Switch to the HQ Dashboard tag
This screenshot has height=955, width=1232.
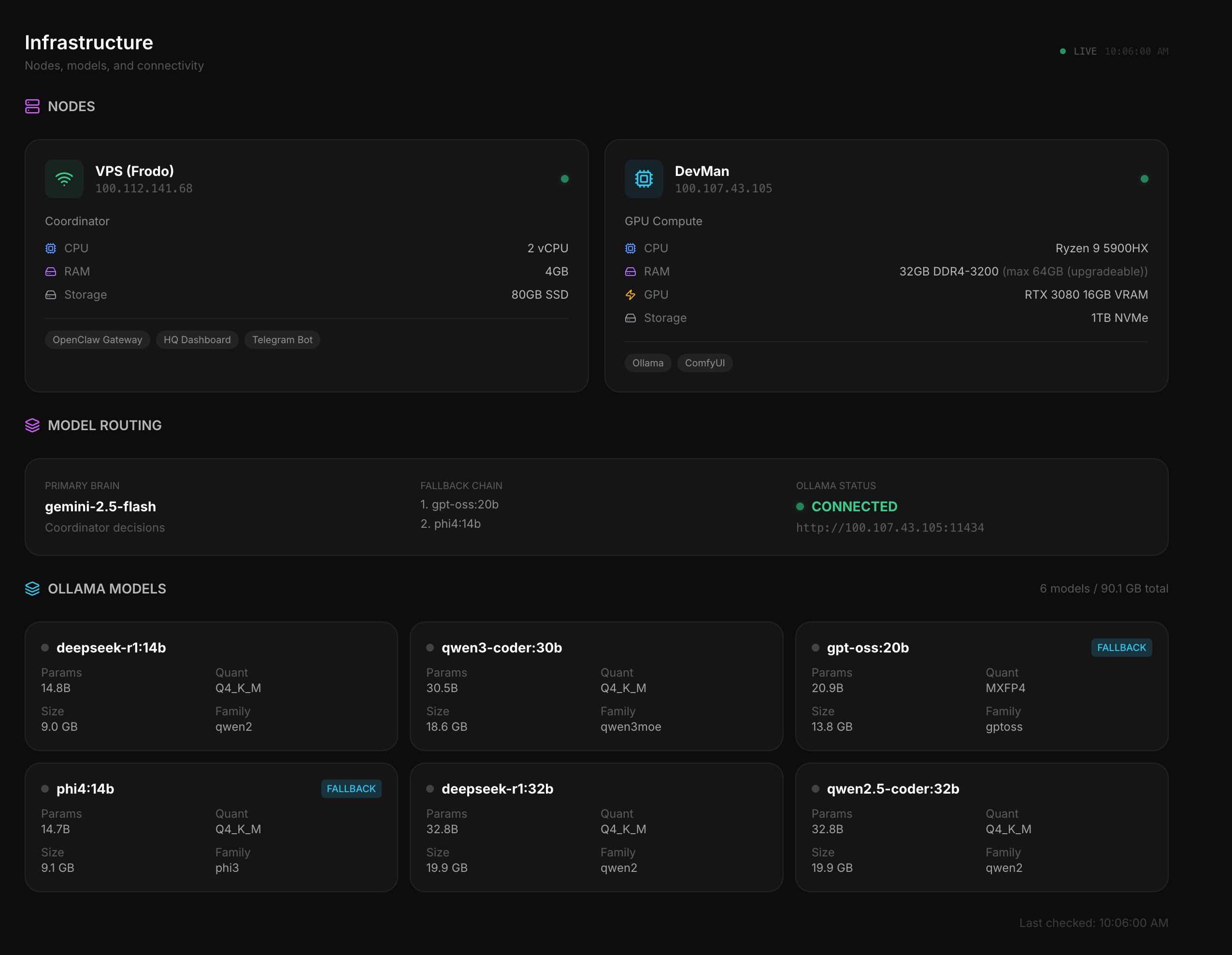[x=197, y=339]
